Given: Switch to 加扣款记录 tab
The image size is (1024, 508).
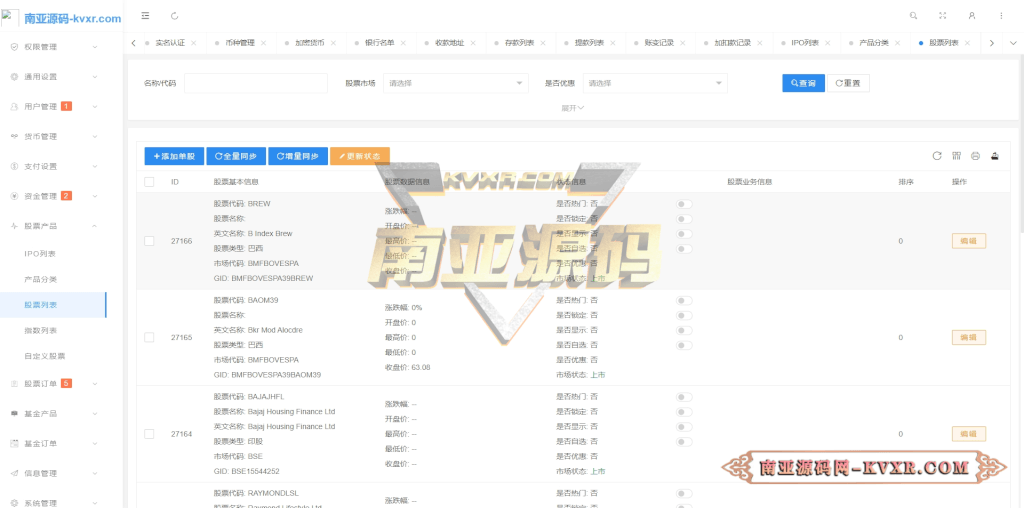Looking at the screenshot, I should (x=732, y=43).
